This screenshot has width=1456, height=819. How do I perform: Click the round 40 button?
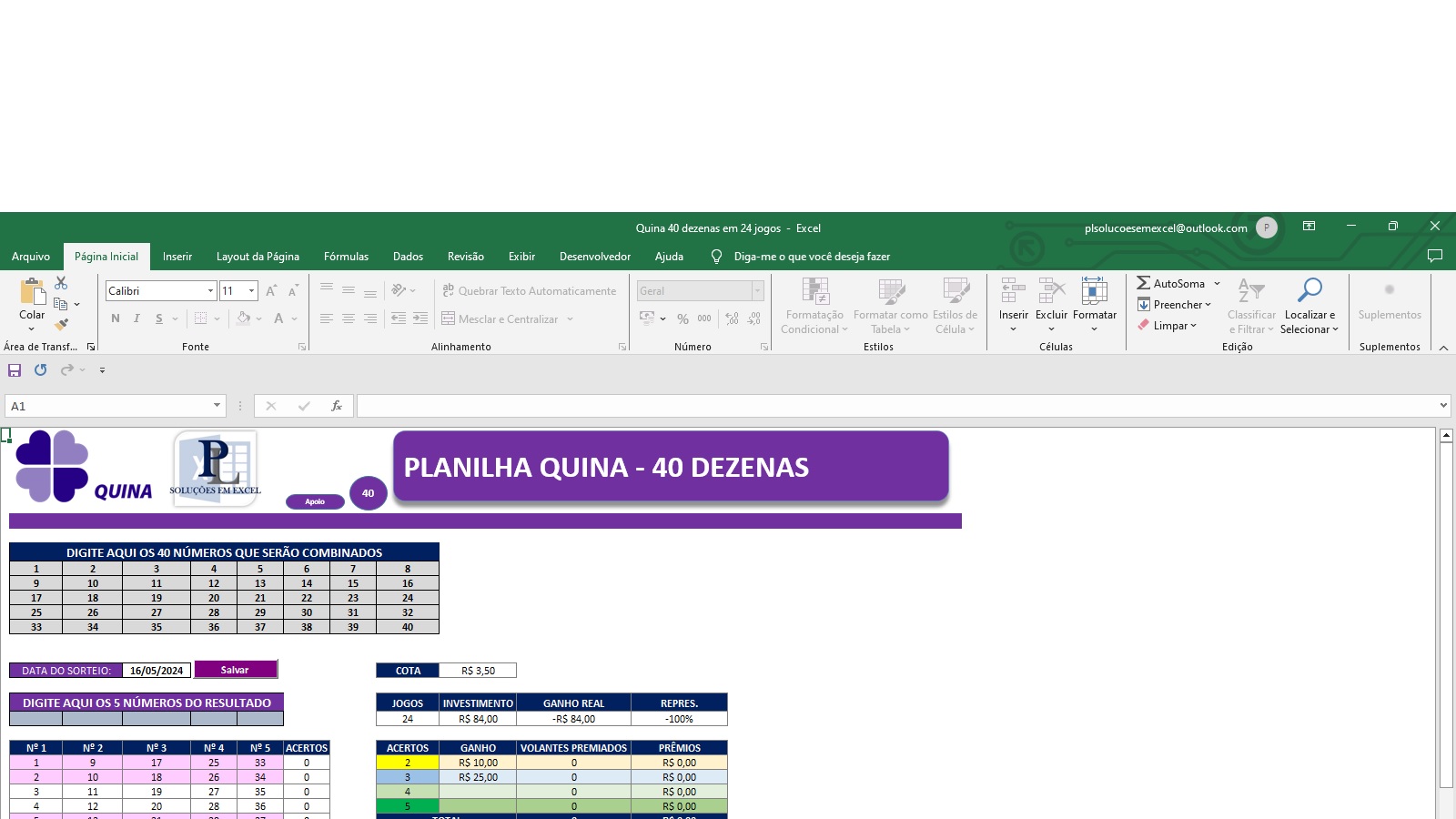369,493
